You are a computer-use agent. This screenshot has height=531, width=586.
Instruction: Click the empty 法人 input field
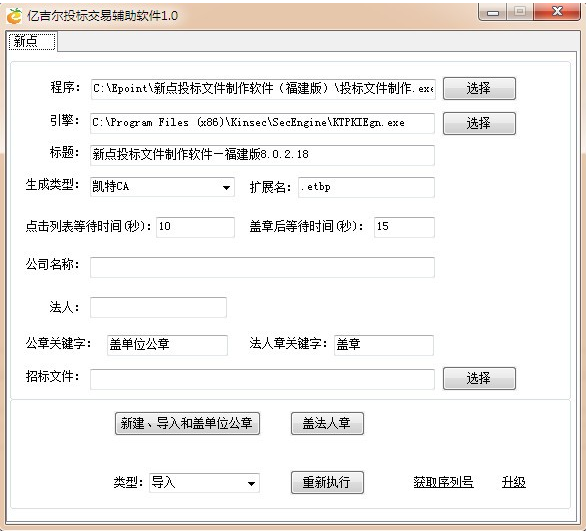(x=158, y=307)
